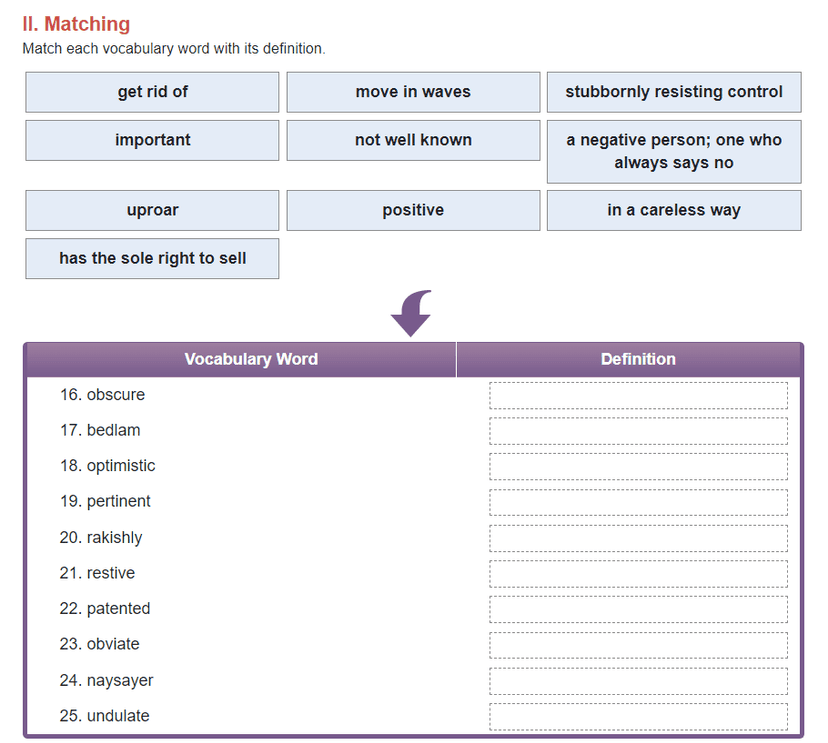Choose the "in a careless way" tile

pos(674,210)
